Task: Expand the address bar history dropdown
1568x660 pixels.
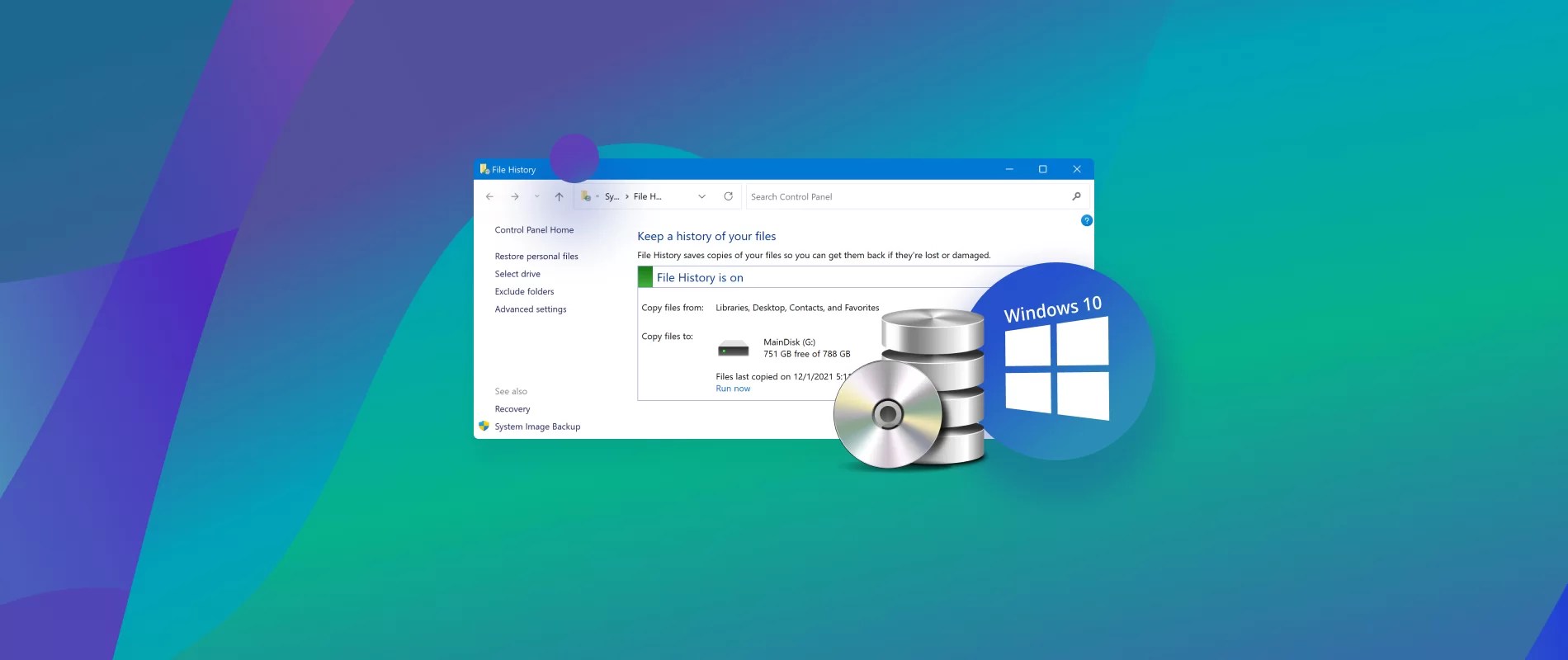Action: pyautogui.click(x=701, y=196)
